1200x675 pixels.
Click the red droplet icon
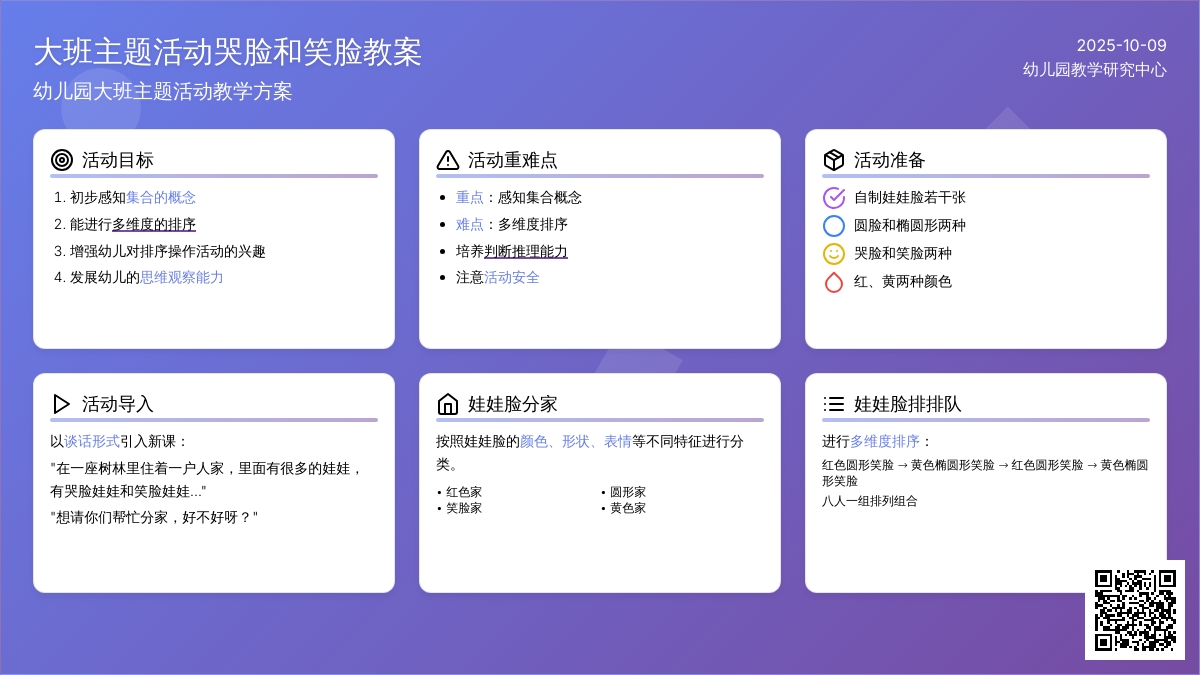[834, 282]
